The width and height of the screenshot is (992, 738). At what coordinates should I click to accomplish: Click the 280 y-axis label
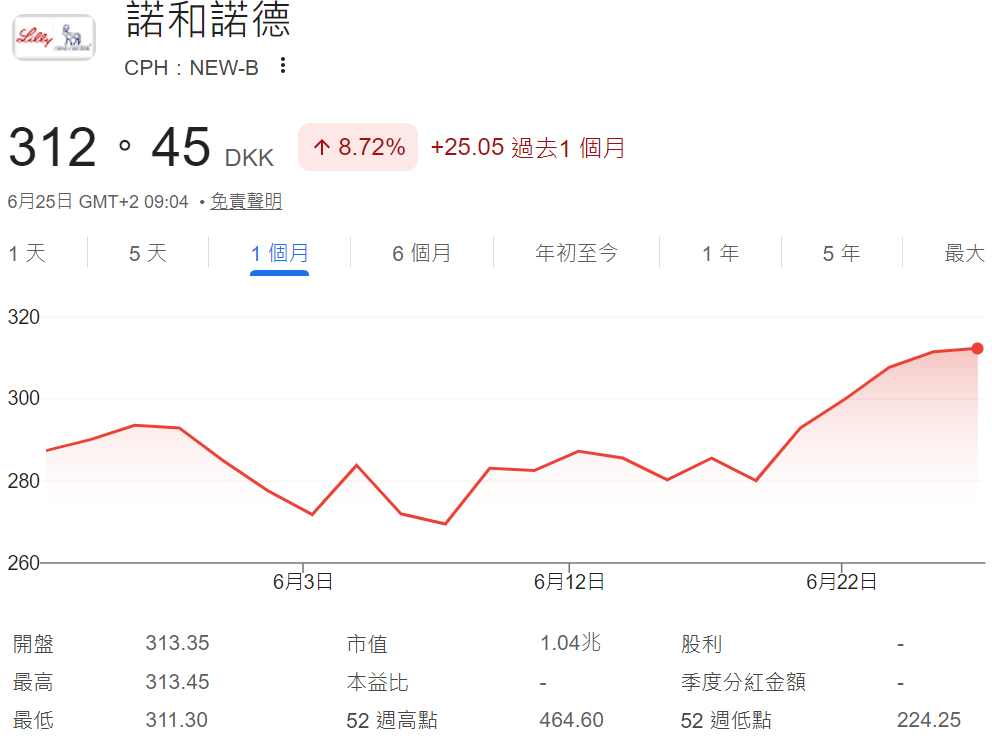23,481
